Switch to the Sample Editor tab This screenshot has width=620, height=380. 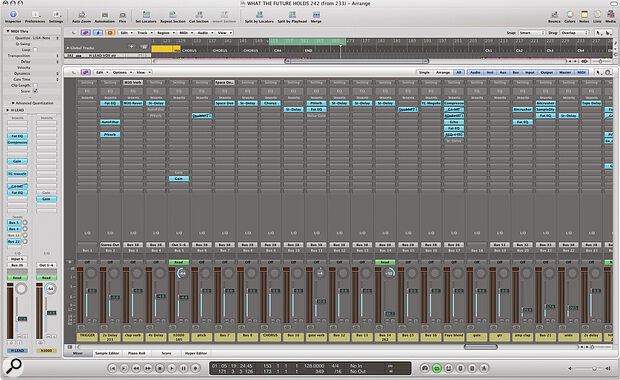click(107, 353)
